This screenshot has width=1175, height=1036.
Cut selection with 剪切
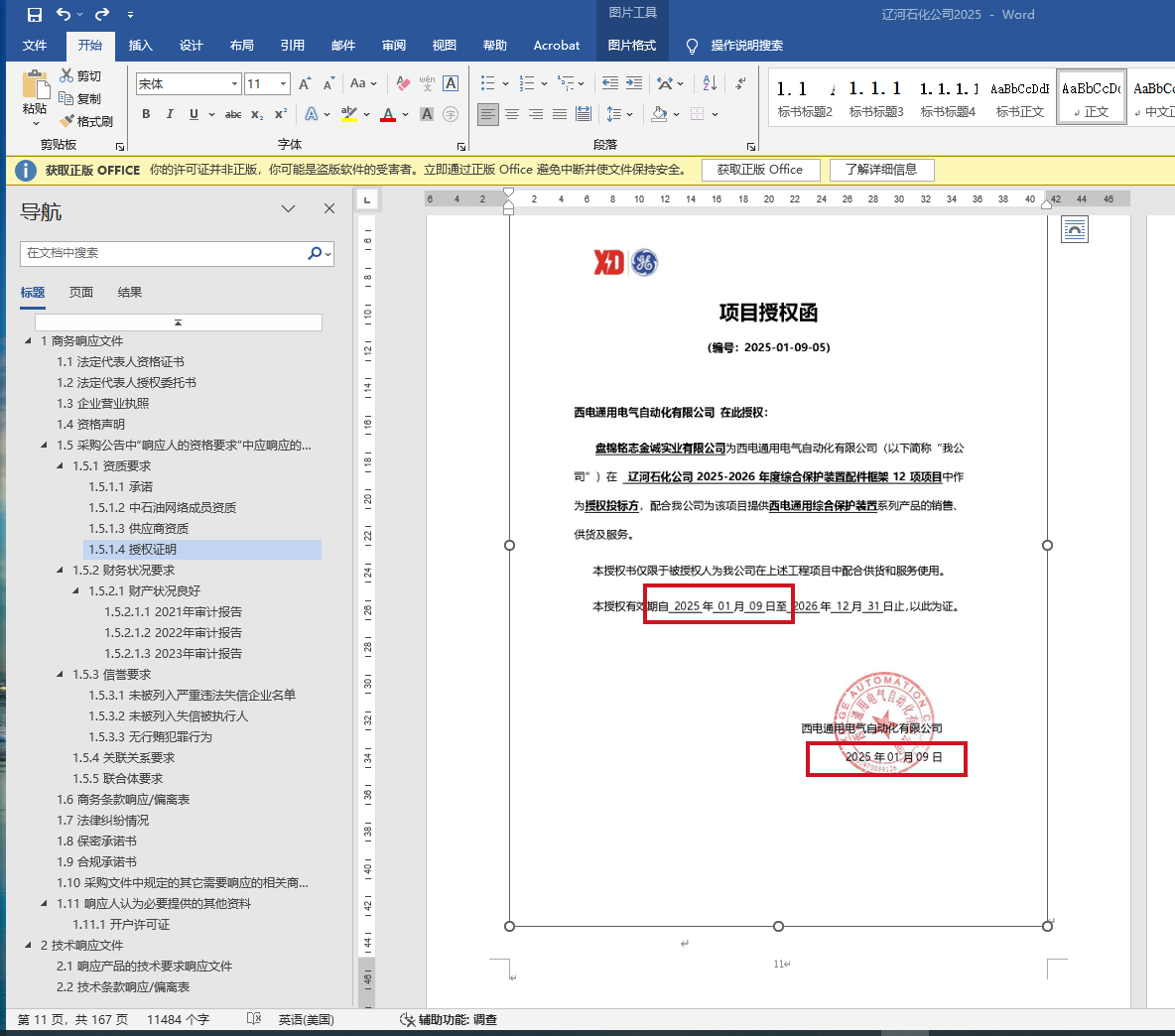(80, 75)
